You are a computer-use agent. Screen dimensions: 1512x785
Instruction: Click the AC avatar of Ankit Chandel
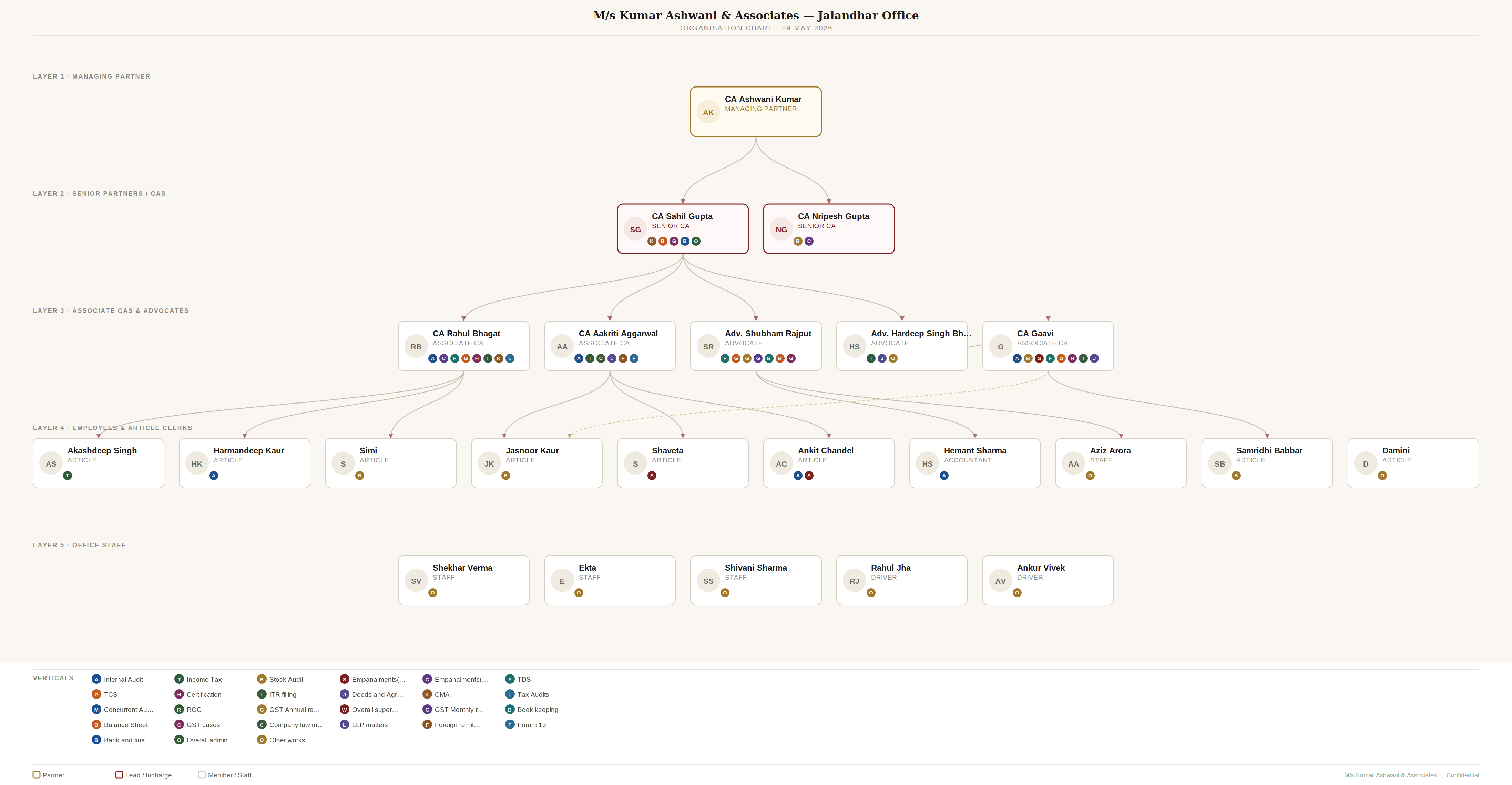tap(781, 464)
